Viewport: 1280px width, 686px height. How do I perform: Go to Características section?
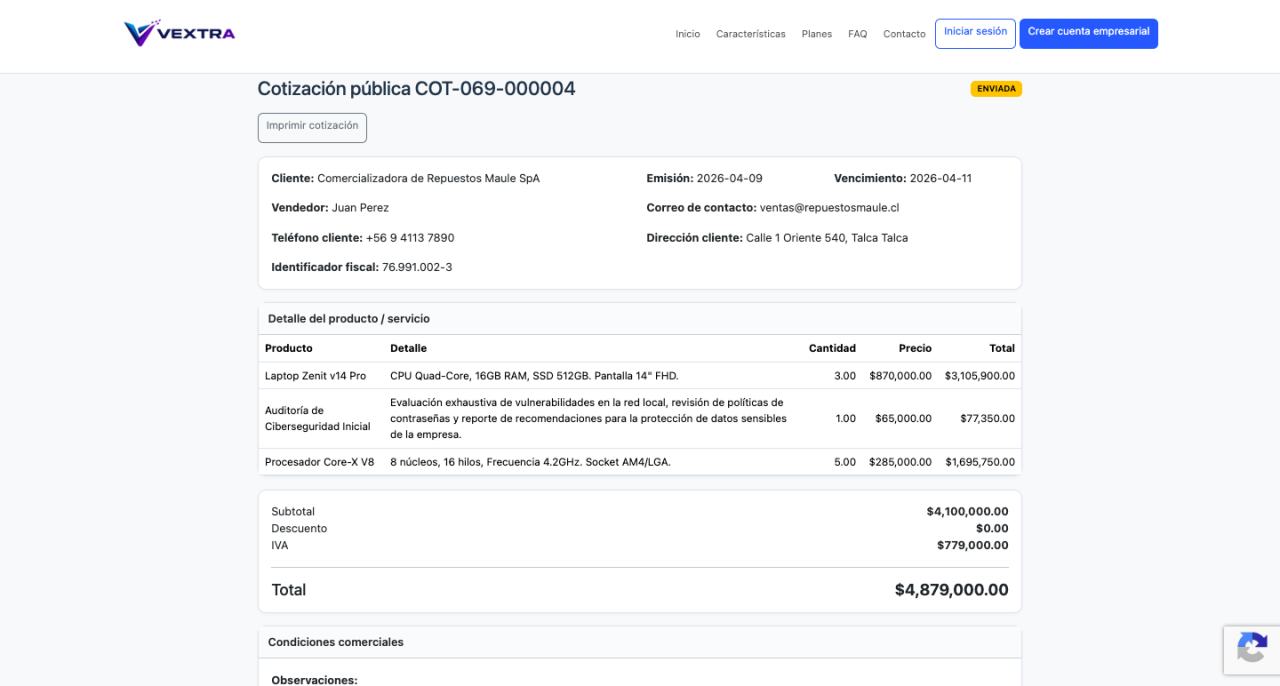751,34
